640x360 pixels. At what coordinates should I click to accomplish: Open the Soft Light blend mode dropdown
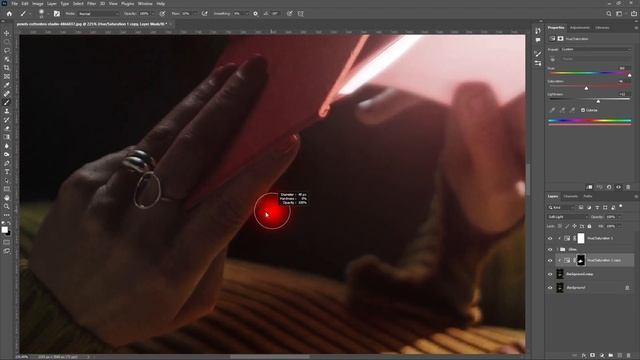(567, 217)
